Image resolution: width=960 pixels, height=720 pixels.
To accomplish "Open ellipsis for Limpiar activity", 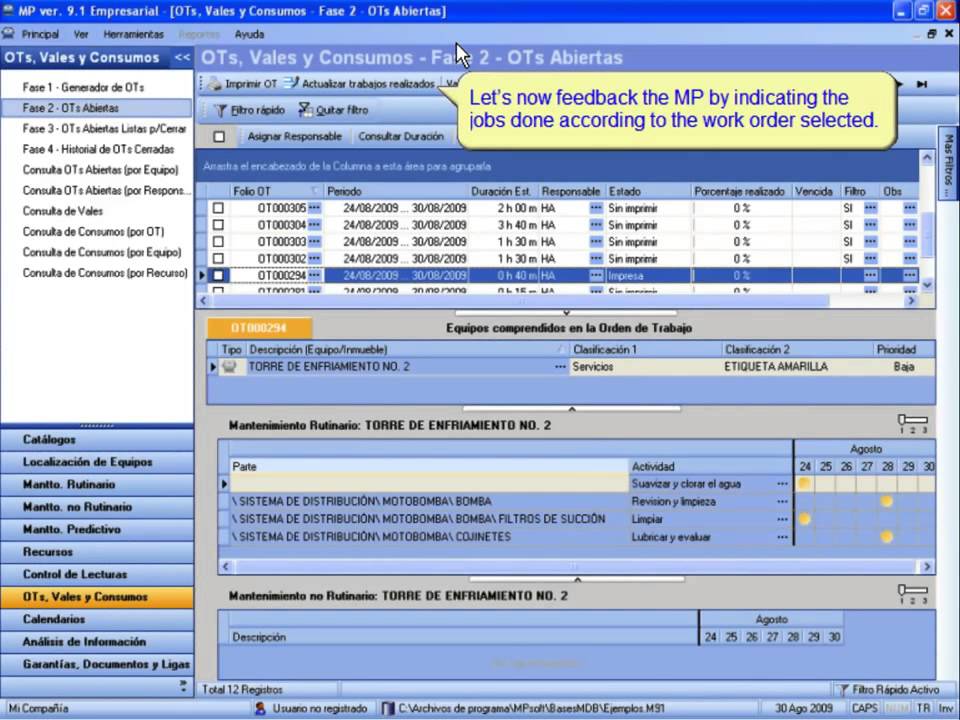I will [782, 519].
